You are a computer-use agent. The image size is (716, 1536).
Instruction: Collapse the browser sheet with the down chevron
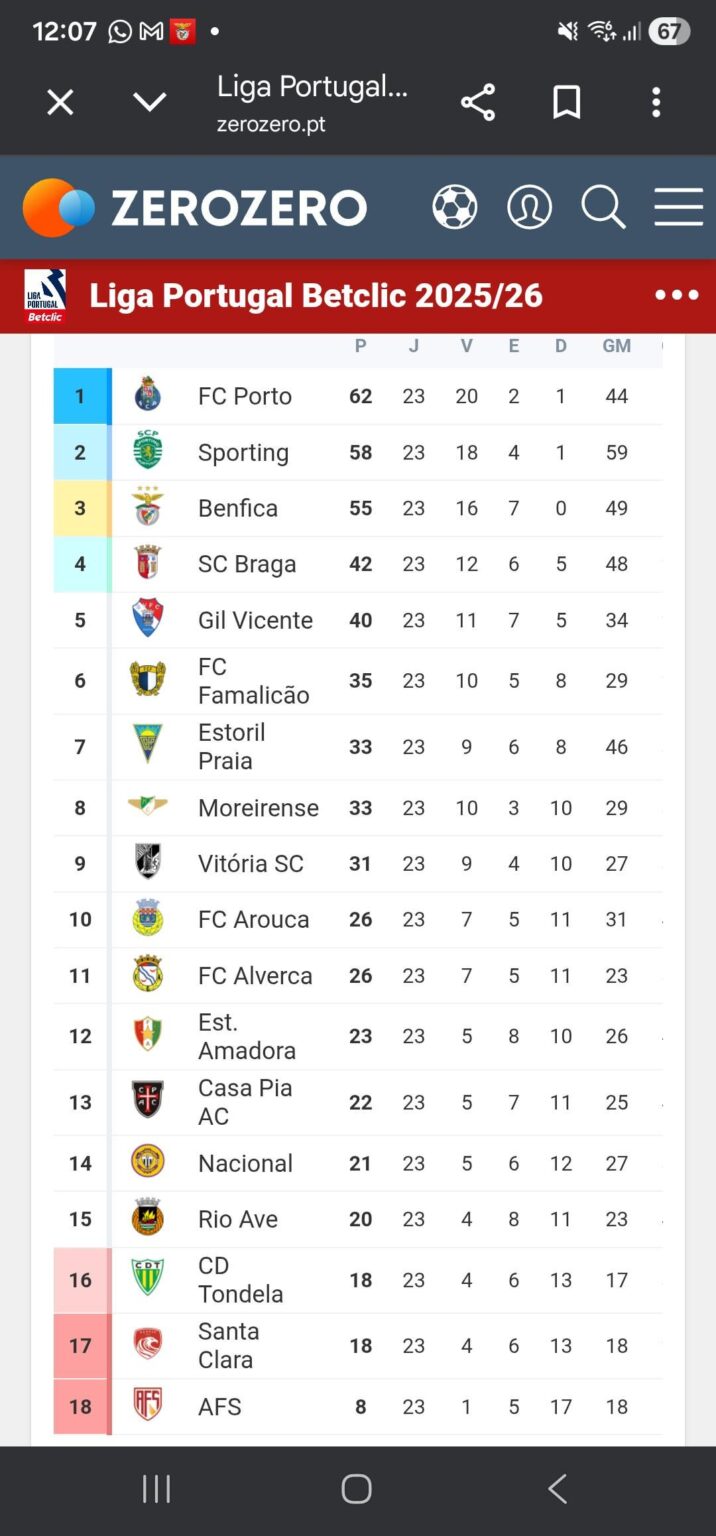(149, 101)
